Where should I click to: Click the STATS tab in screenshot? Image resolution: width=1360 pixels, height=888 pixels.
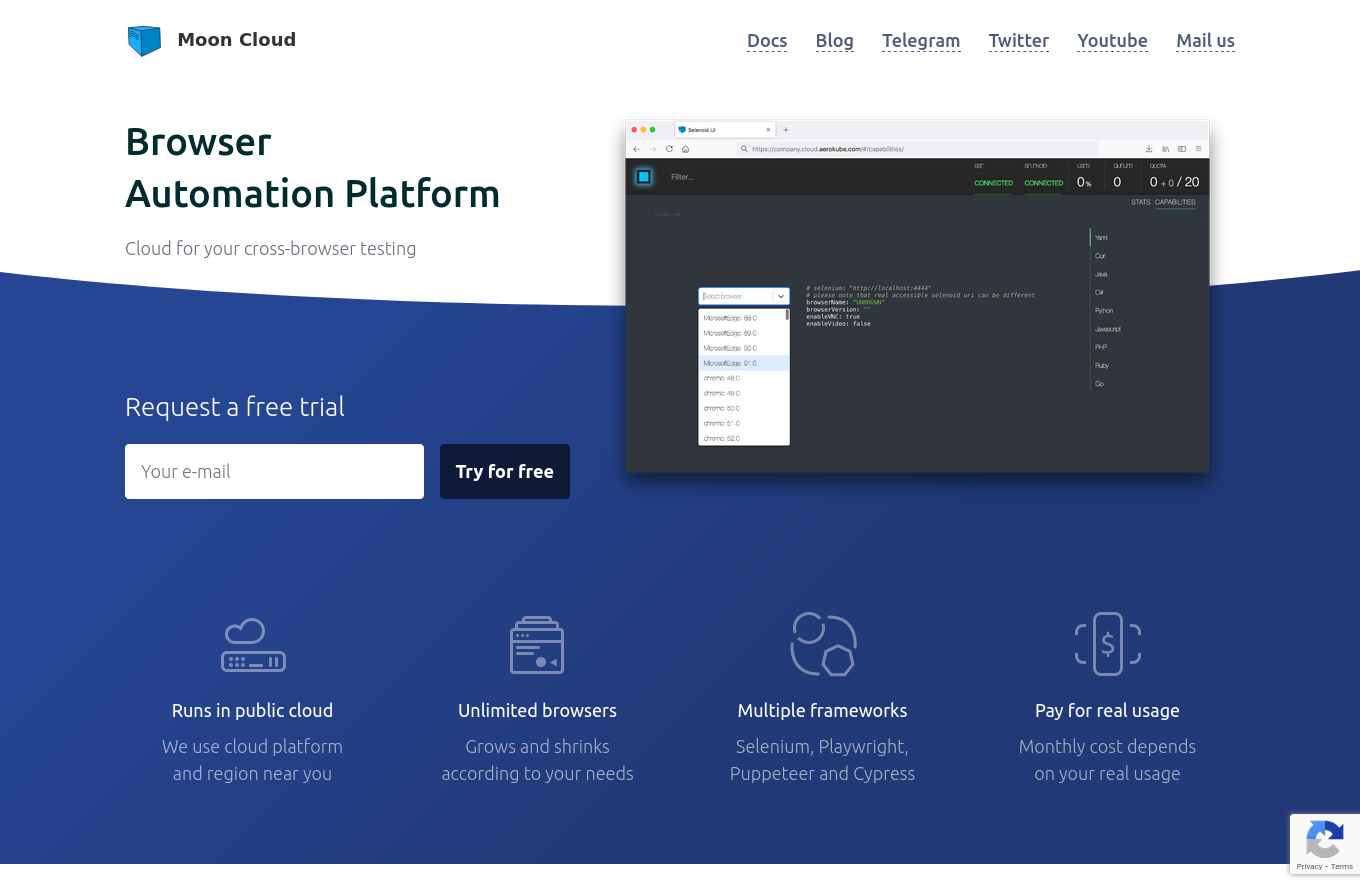pos(1141,202)
